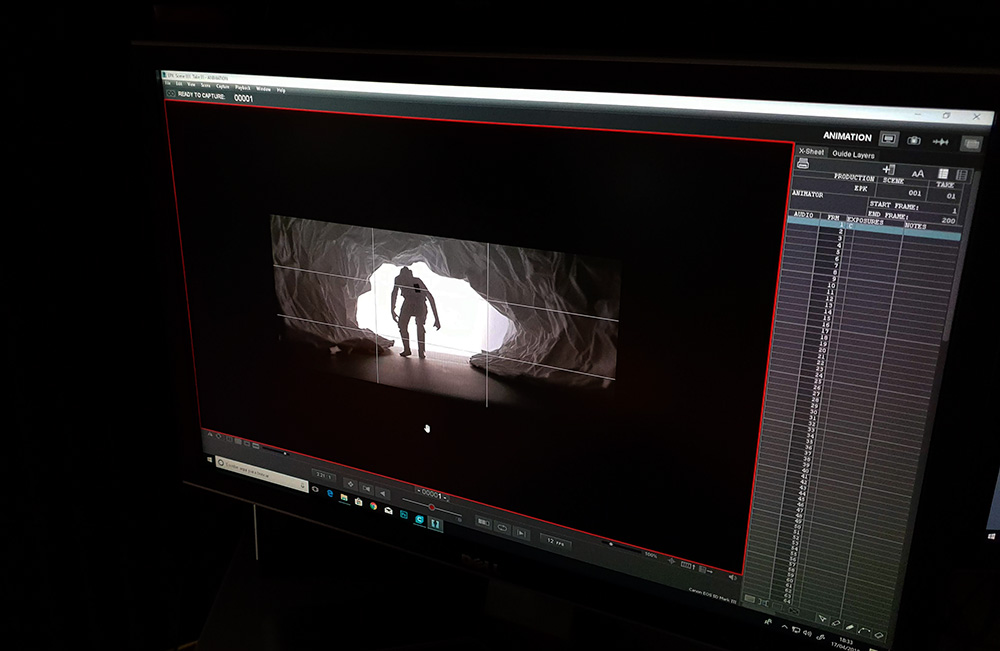Click the play-backward arrow button

click(x=383, y=493)
